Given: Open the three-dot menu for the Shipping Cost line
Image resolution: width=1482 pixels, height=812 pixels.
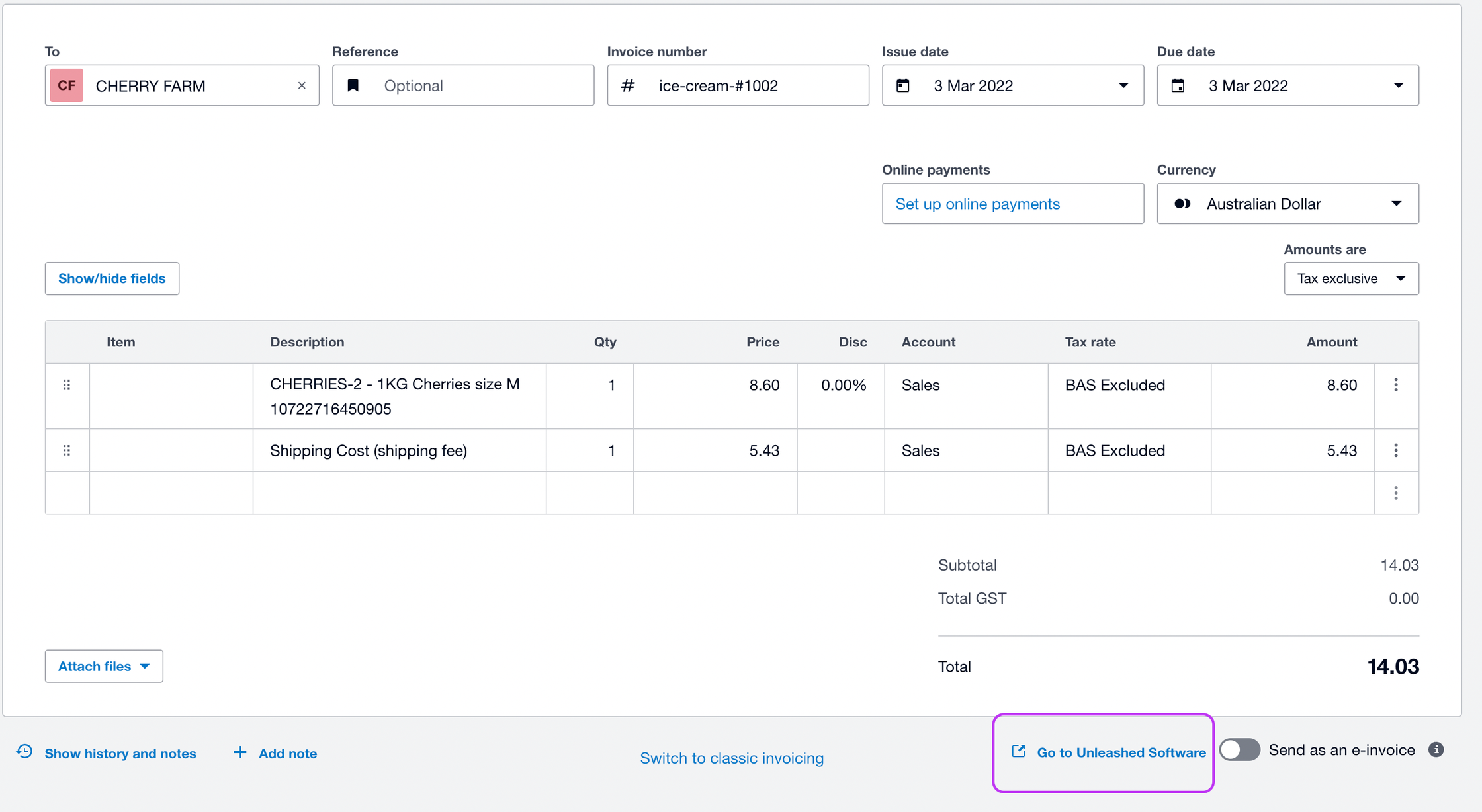Looking at the screenshot, I should pyautogui.click(x=1396, y=450).
